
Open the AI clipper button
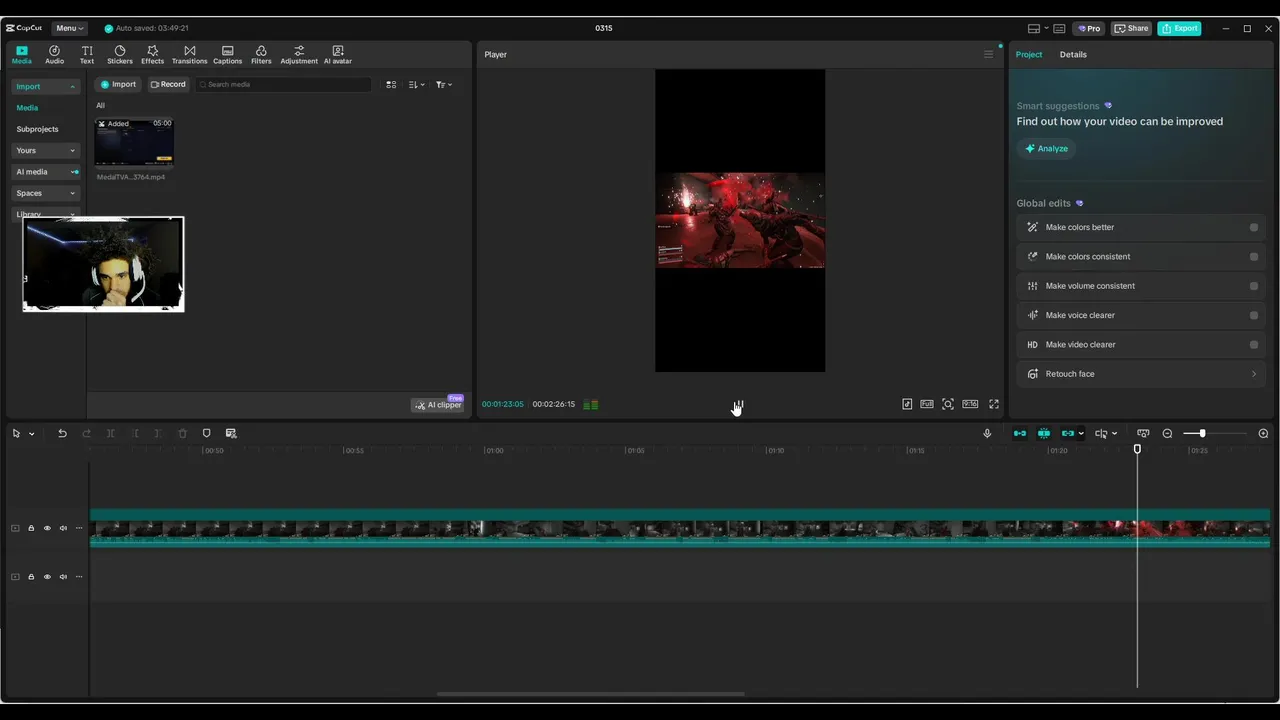coord(438,404)
